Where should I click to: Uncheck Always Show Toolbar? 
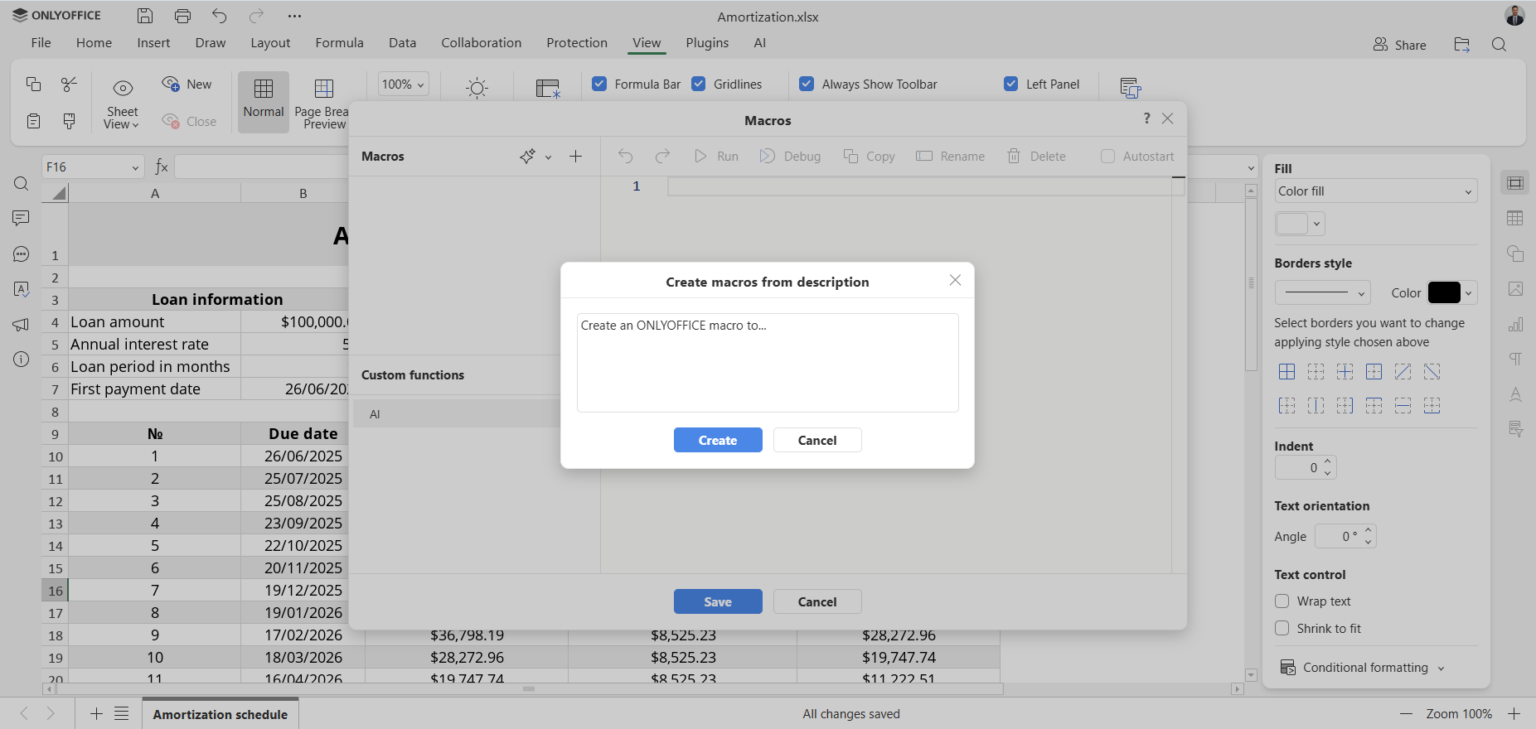click(806, 84)
